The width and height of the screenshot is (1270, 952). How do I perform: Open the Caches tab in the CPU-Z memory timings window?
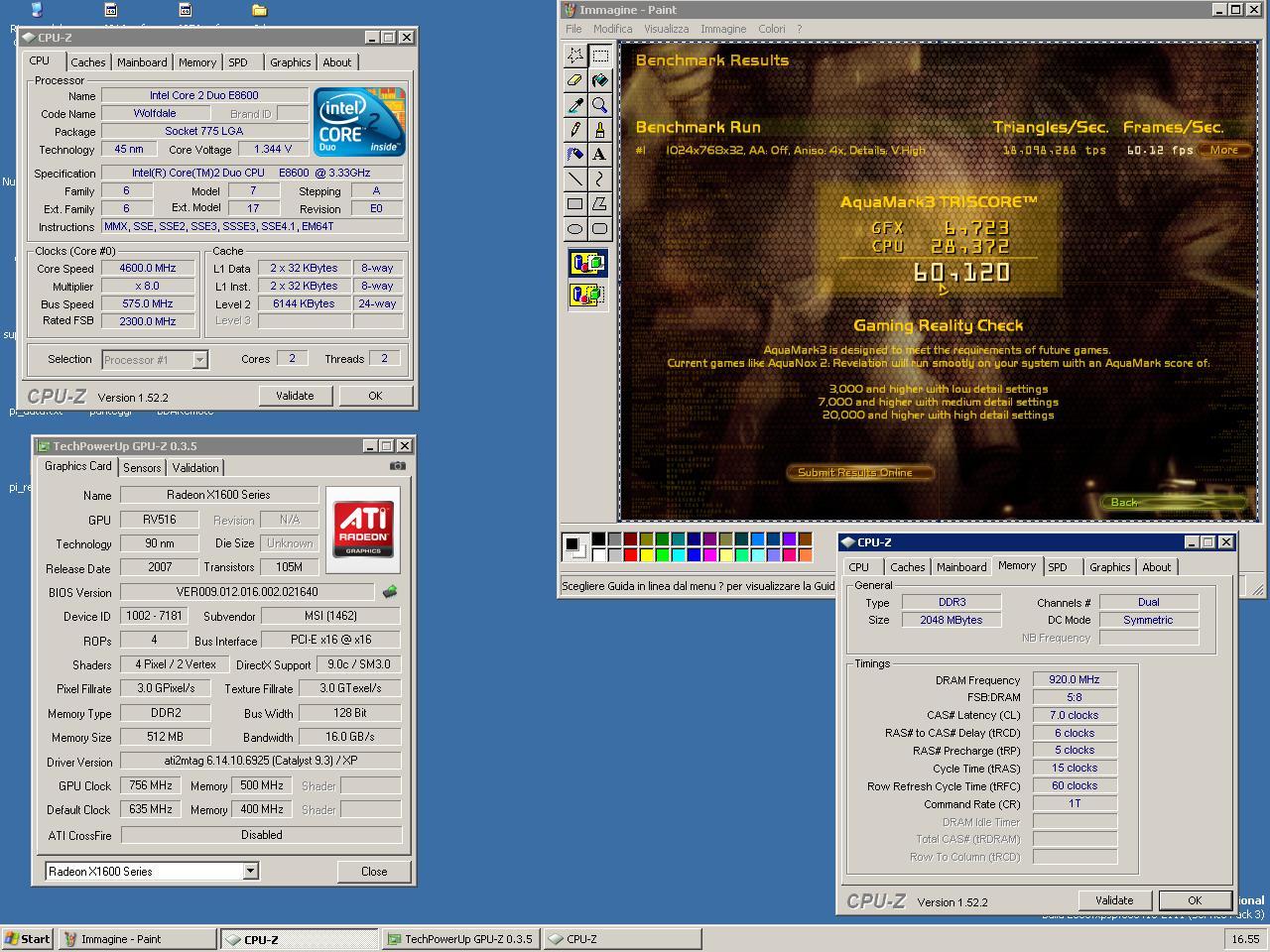click(x=907, y=567)
